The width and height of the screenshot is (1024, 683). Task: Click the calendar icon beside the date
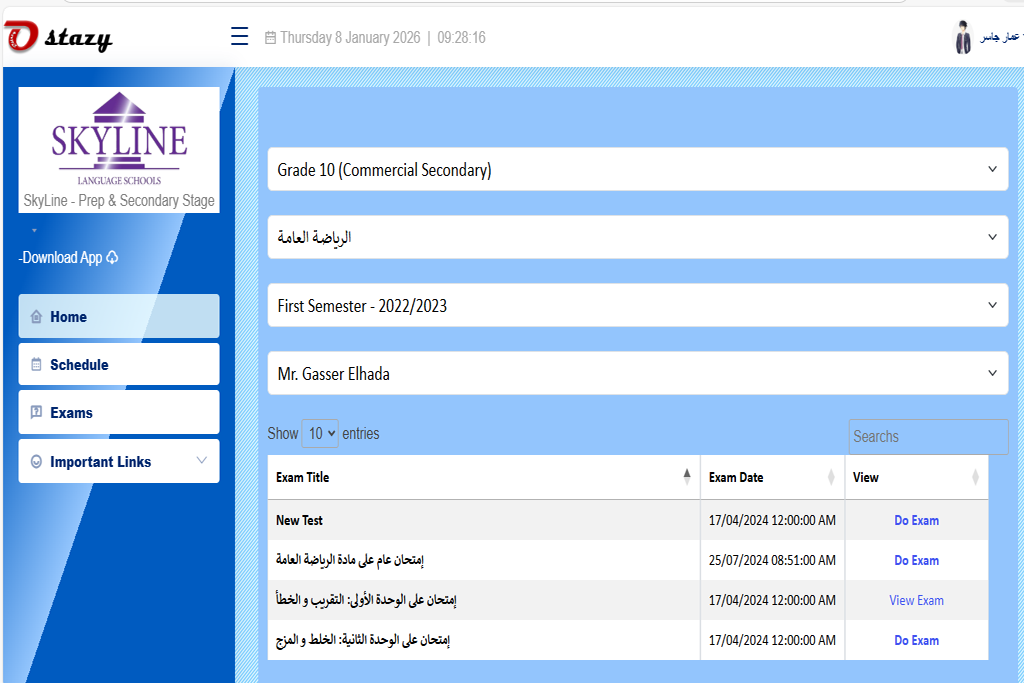[x=270, y=38]
